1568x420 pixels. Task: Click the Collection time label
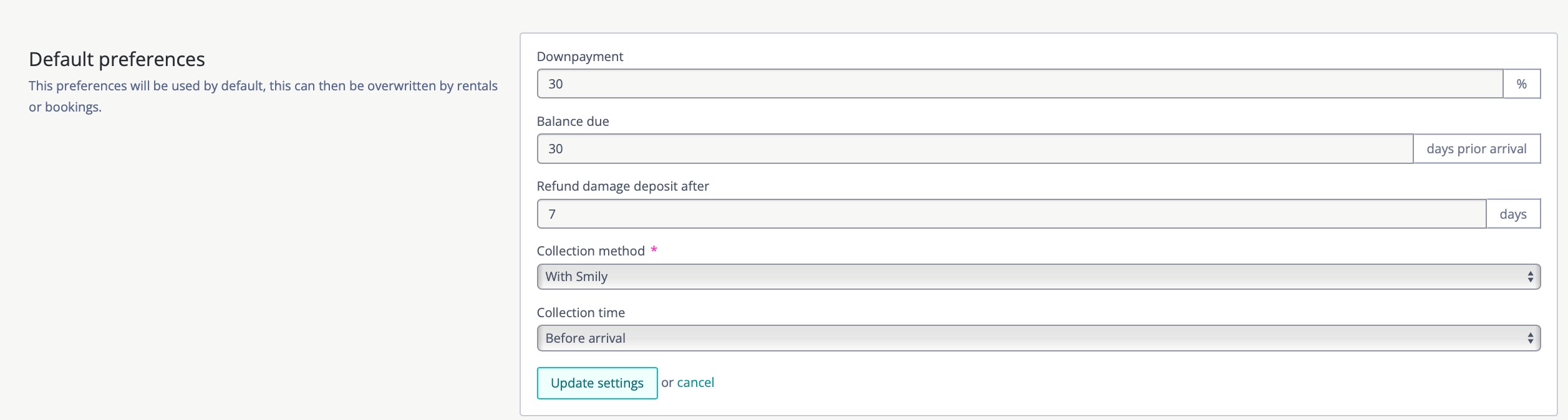click(580, 313)
